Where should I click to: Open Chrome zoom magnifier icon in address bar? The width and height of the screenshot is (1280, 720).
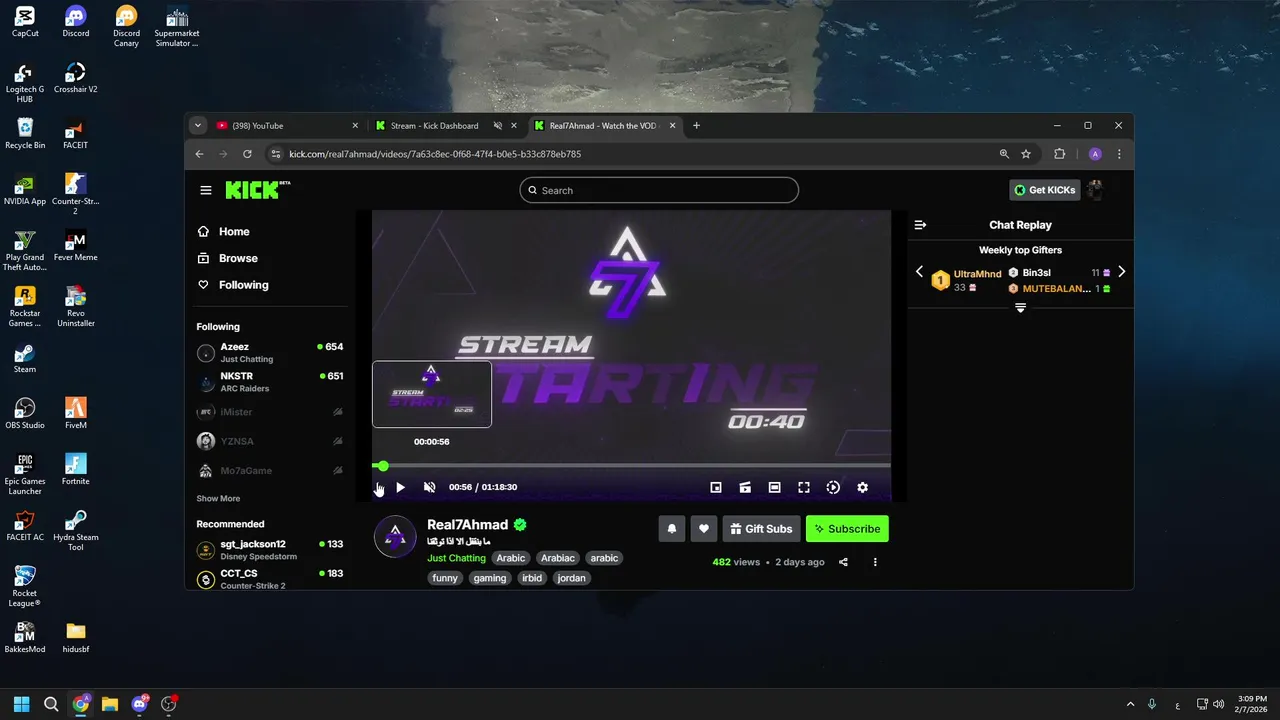1004,154
